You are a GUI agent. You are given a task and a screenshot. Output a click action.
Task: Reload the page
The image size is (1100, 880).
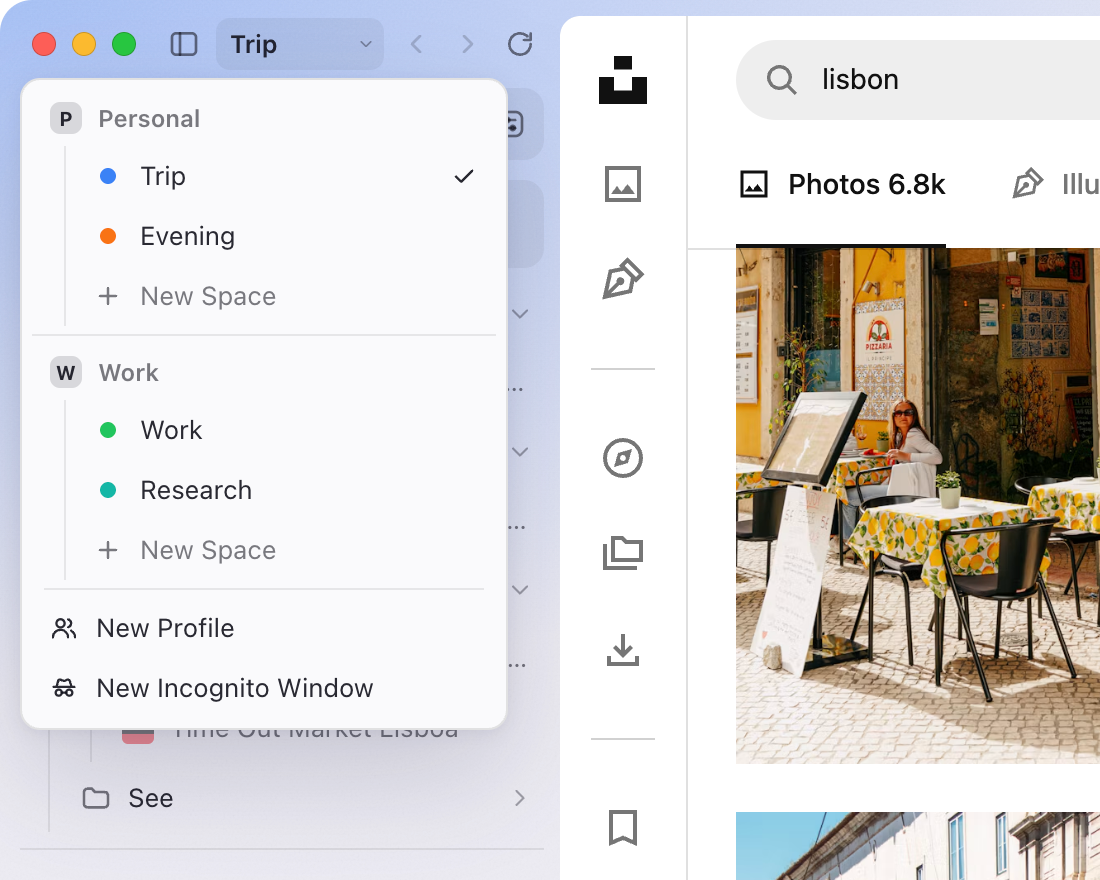coord(520,44)
